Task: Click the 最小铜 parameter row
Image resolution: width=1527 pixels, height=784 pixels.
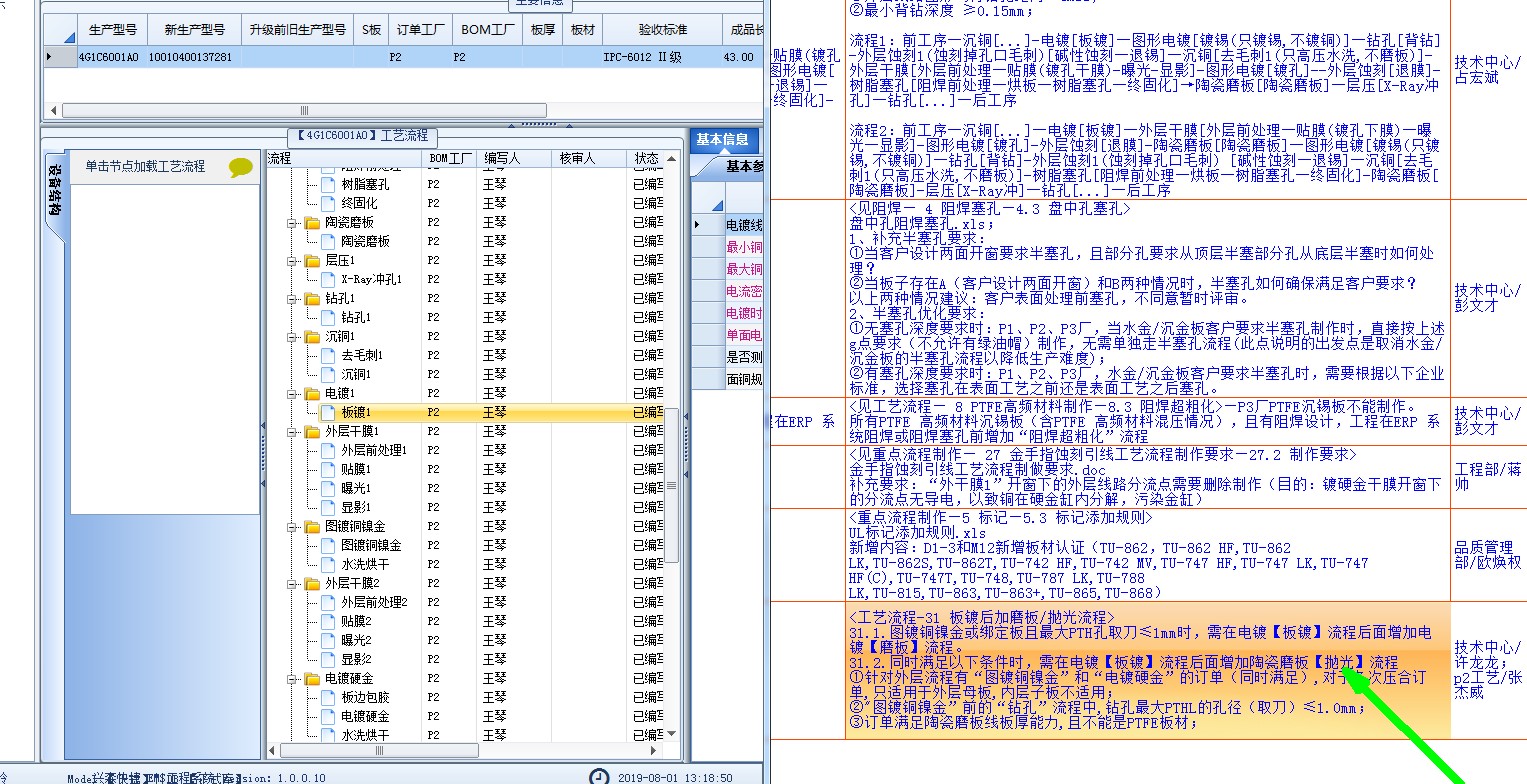Action: tap(744, 247)
